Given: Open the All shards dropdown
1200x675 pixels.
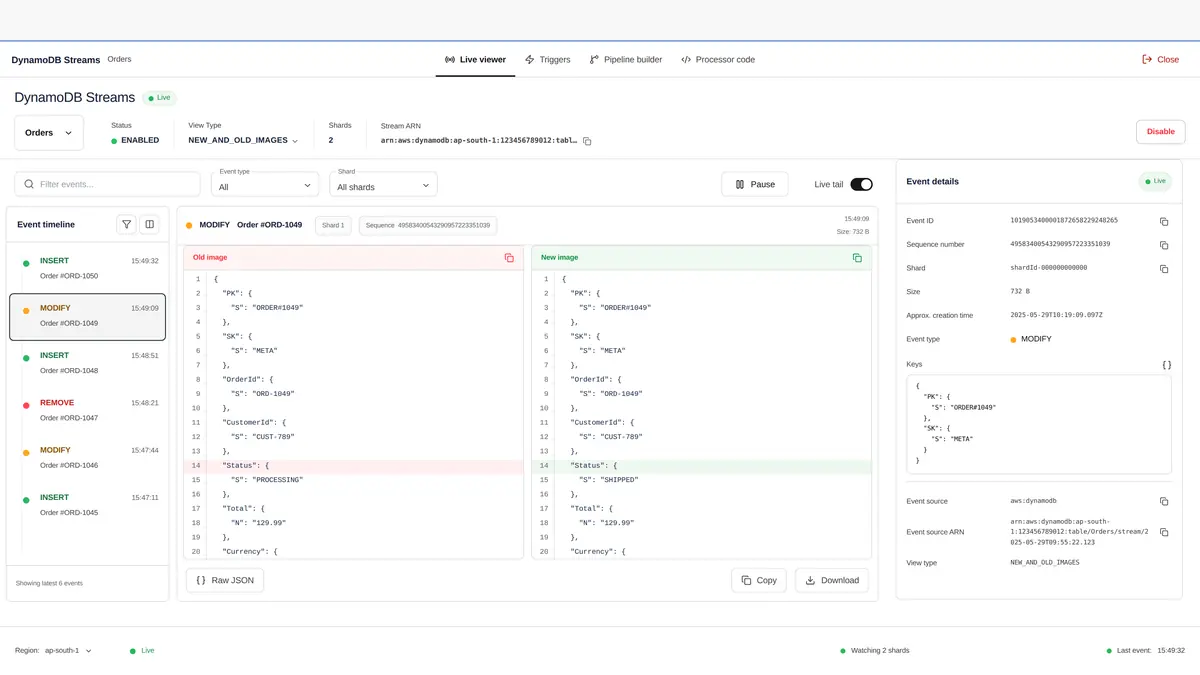Looking at the screenshot, I should [384, 184].
